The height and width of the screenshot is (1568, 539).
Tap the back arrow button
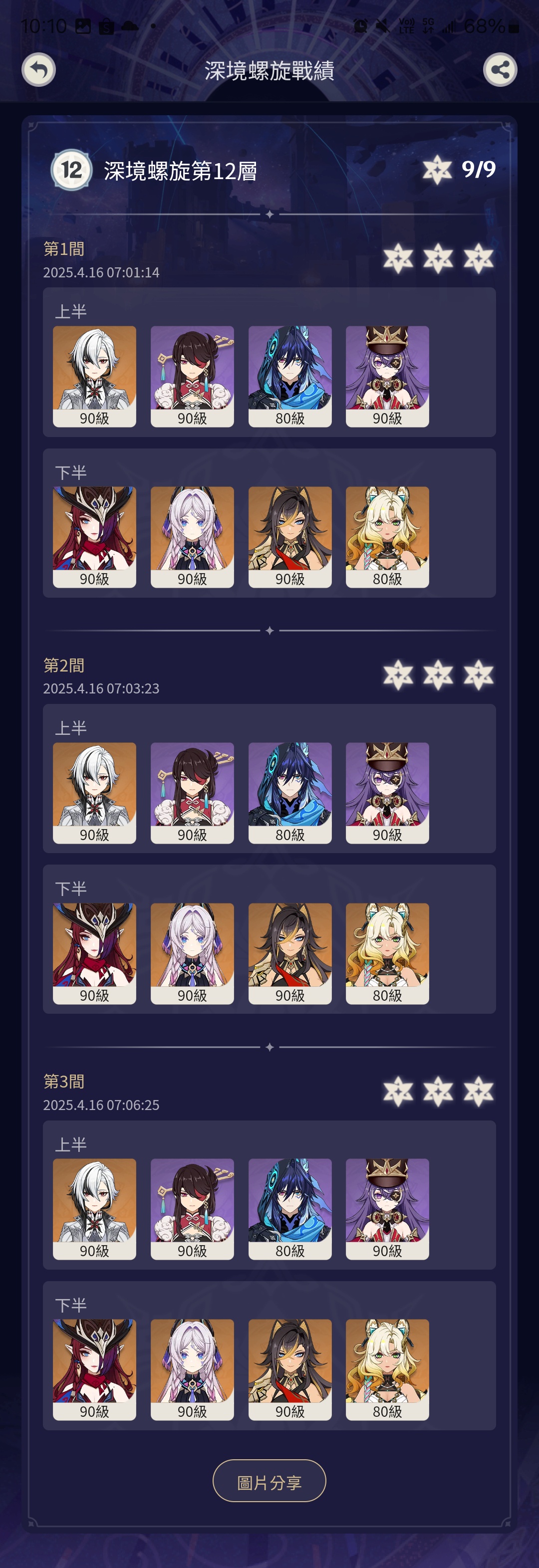click(x=39, y=70)
